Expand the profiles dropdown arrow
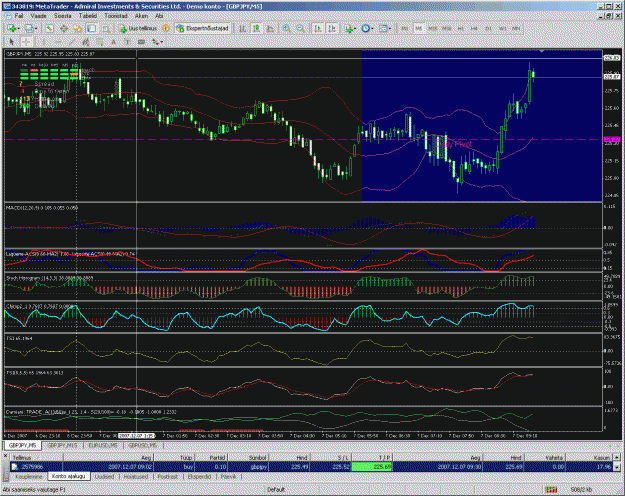Screen dimensions: 625x496 pos(36,29)
